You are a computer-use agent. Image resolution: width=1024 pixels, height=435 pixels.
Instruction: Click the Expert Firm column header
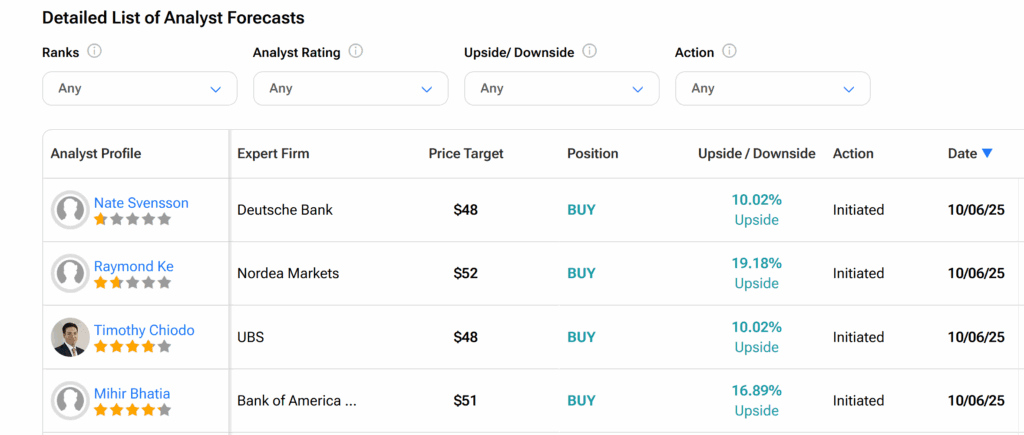(x=273, y=153)
